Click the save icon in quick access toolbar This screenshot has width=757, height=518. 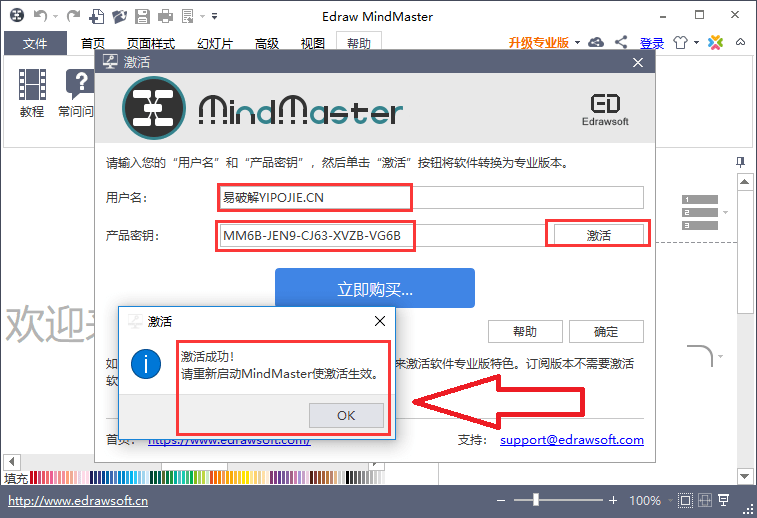pos(143,16)
